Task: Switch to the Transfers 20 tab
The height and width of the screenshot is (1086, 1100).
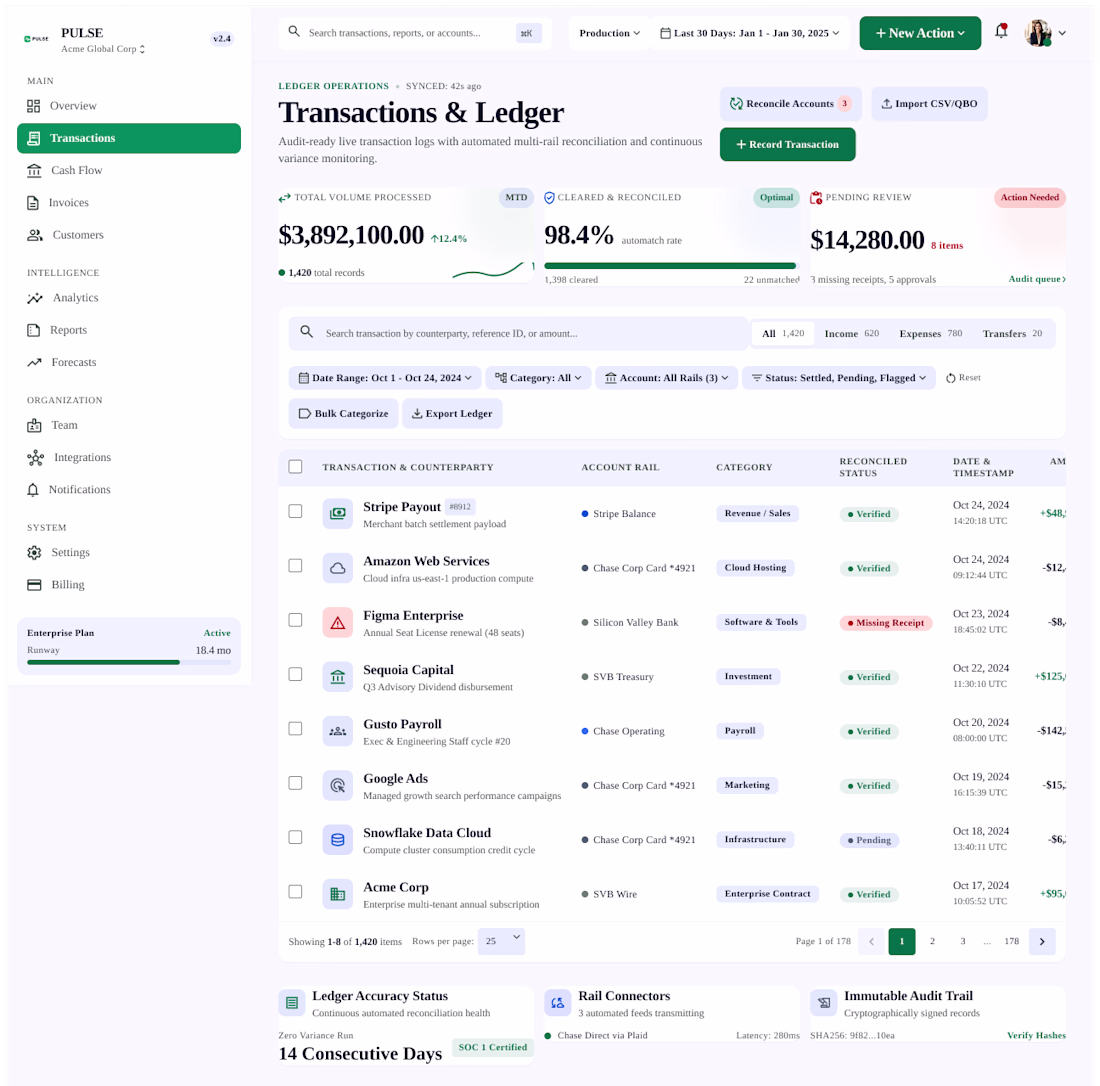Action: [x=1012, y=333]
